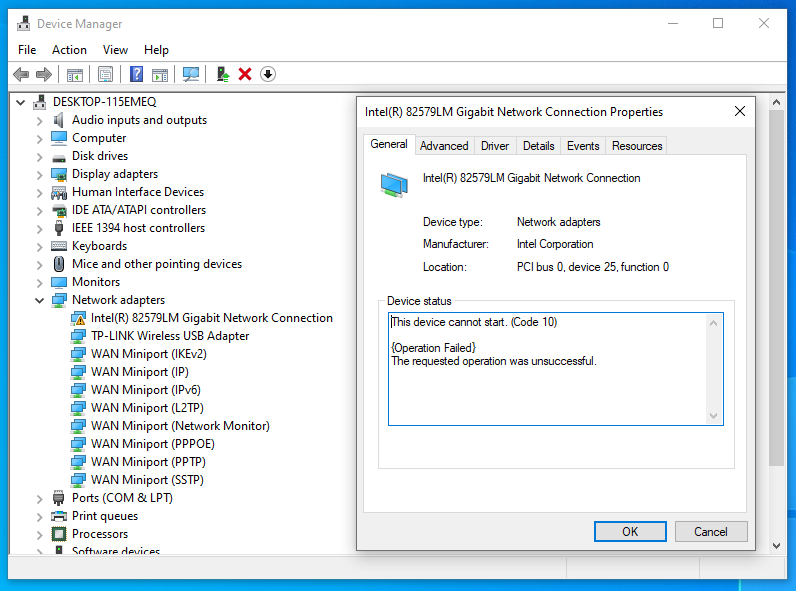This screenshot has height=591, width=796.
Task: Click Scan for hardware changes icon
Action: pos(191,74)
